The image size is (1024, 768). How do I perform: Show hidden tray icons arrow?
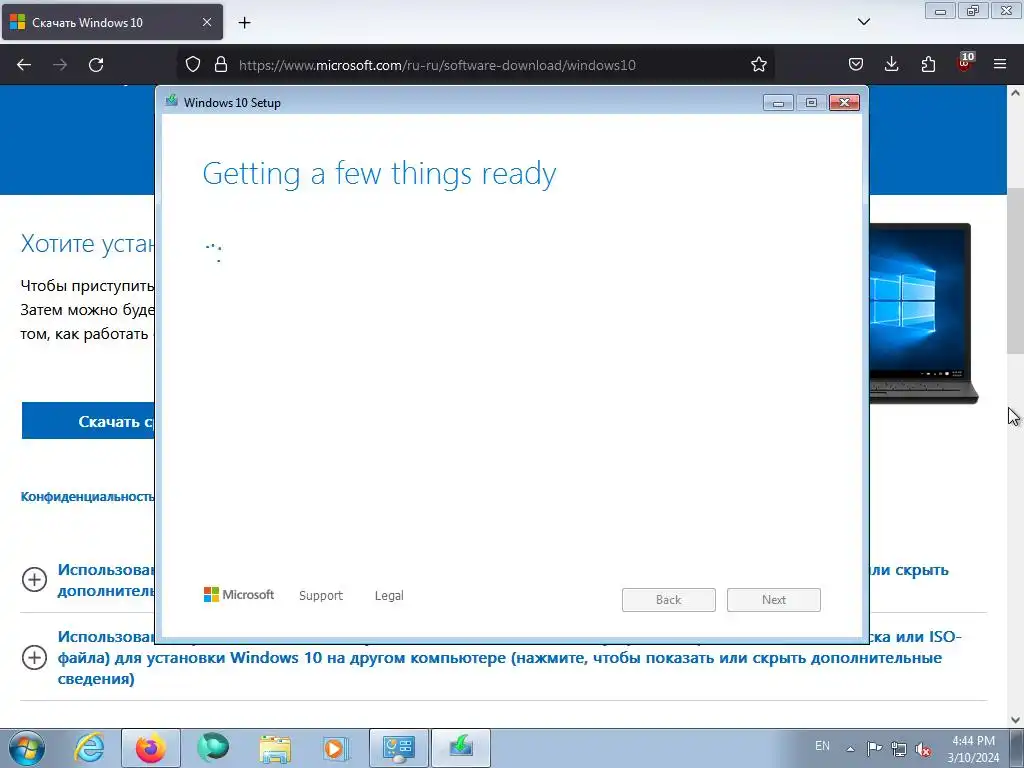(x=850, y=749)
